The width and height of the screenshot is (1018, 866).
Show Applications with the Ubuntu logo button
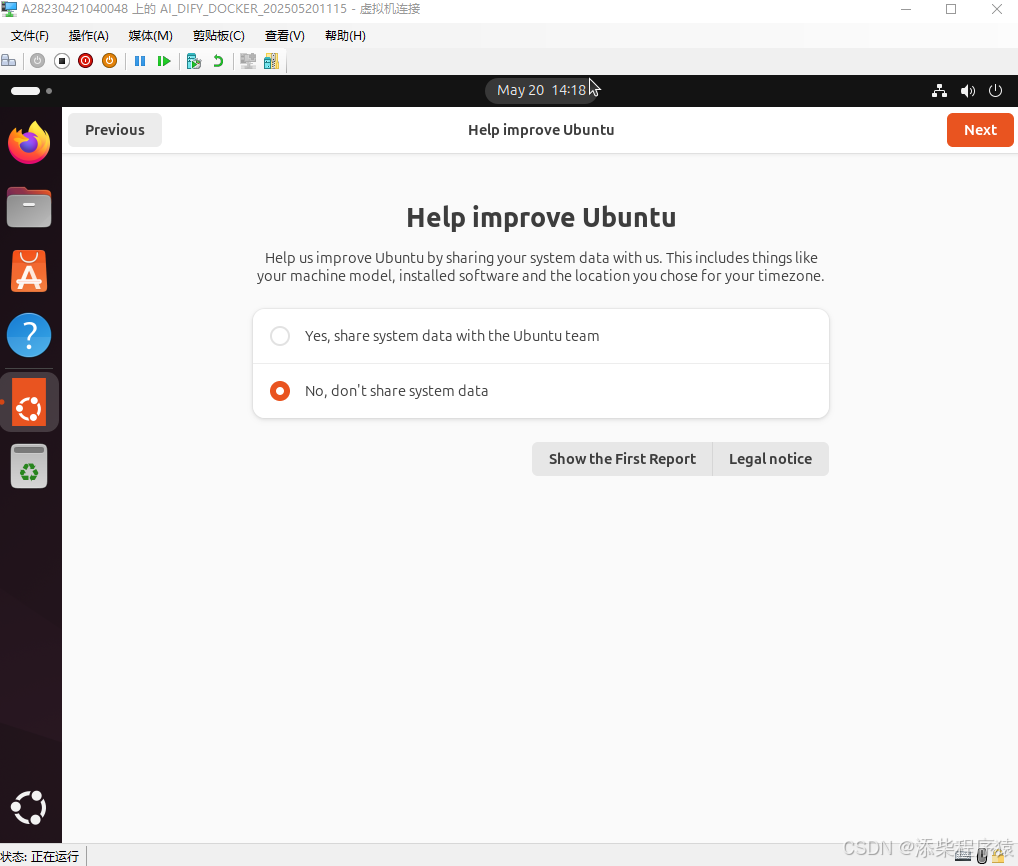[29, 808]
